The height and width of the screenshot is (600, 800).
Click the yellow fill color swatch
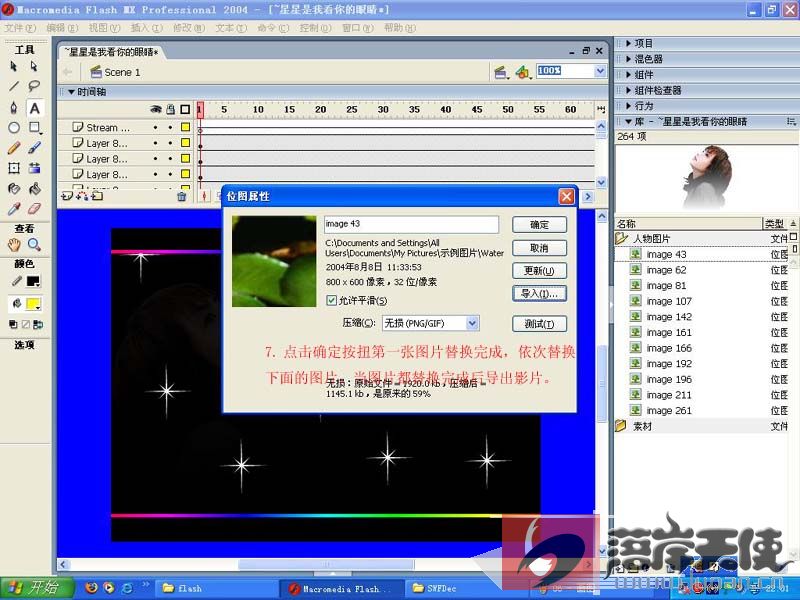click(33, 304)
